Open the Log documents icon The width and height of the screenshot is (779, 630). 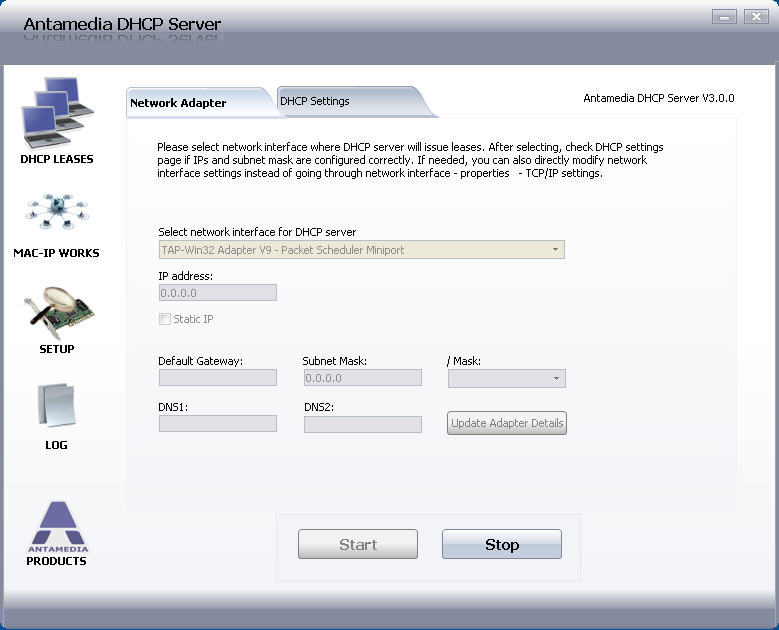[x=56, y=405]
